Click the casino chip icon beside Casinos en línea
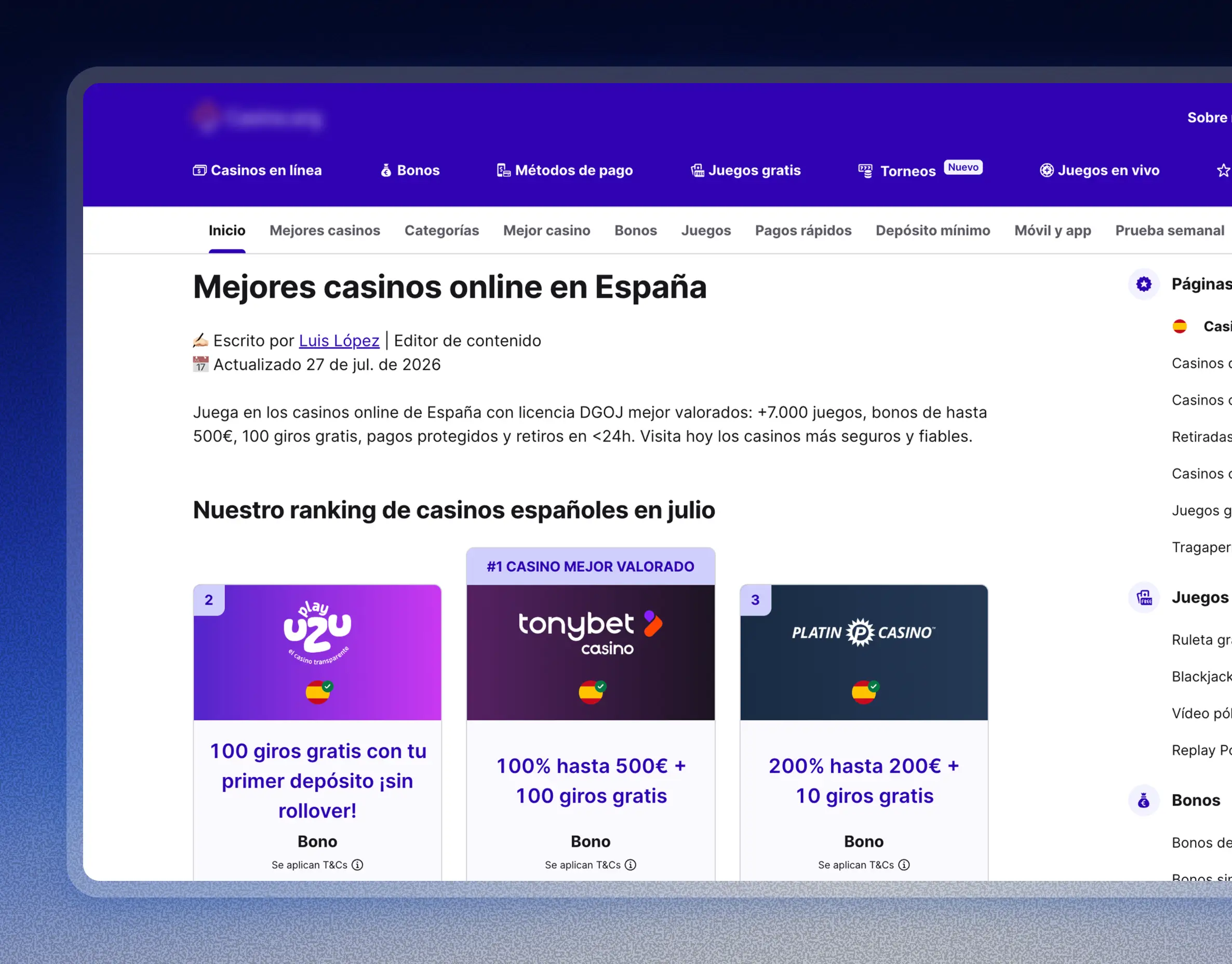 click(200, 170)
